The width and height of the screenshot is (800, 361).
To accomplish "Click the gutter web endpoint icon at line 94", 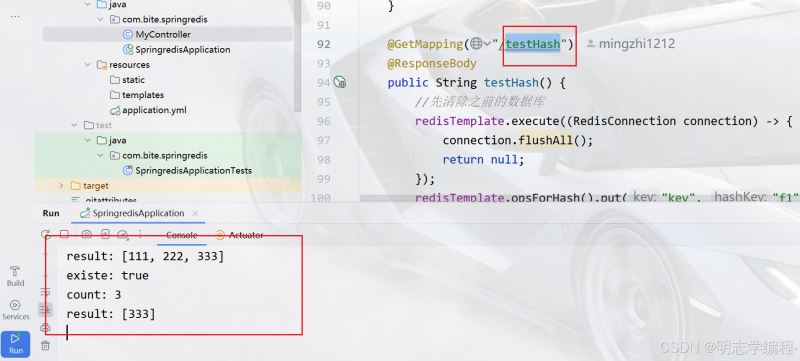I will point(340,82).
